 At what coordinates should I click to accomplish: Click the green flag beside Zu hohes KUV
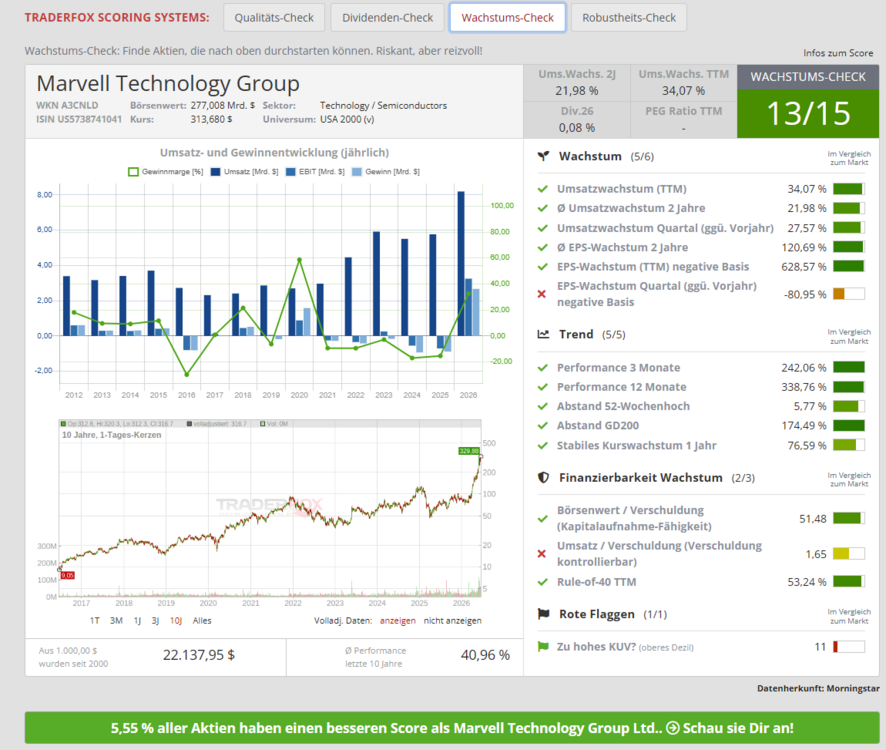point(543,647)
